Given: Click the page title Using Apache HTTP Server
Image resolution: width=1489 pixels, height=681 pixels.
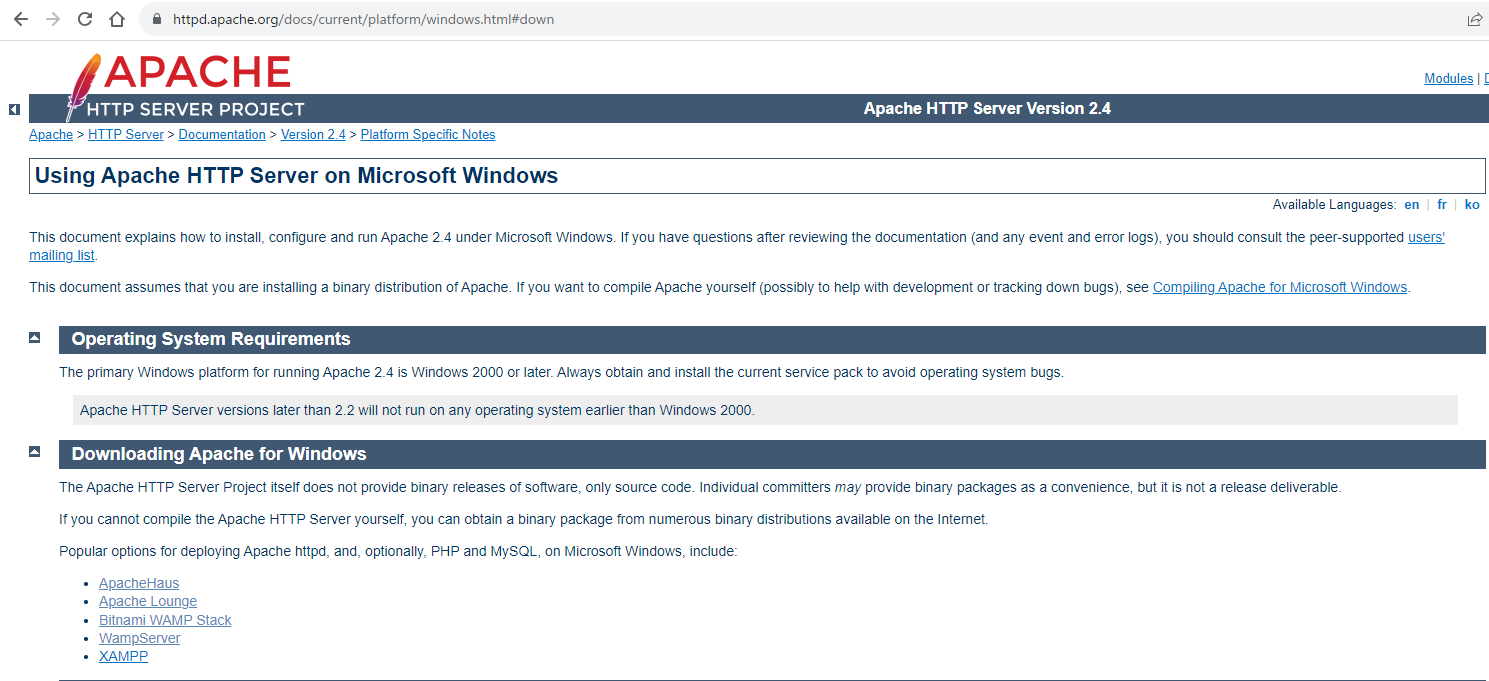Looking at the screenshot, I should pos(296,176).
